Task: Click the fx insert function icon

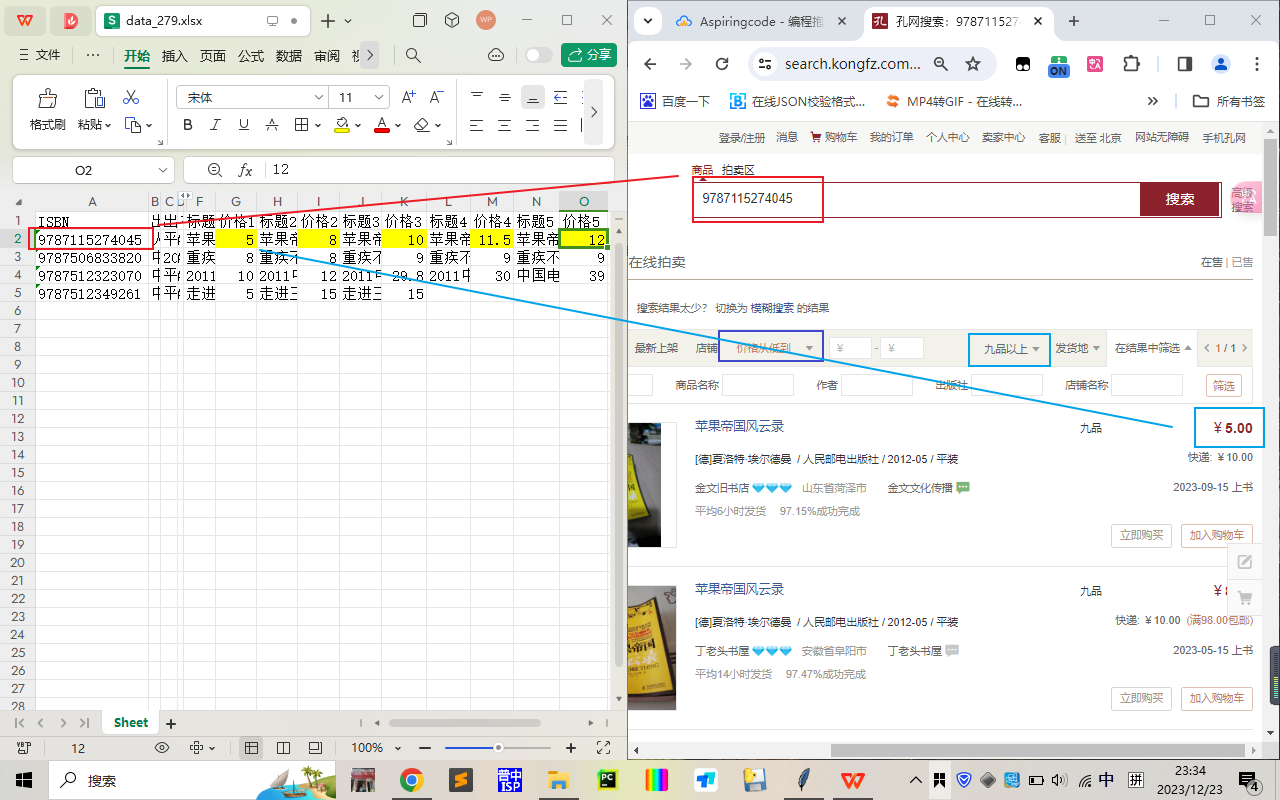Action: tap(245, 170)
